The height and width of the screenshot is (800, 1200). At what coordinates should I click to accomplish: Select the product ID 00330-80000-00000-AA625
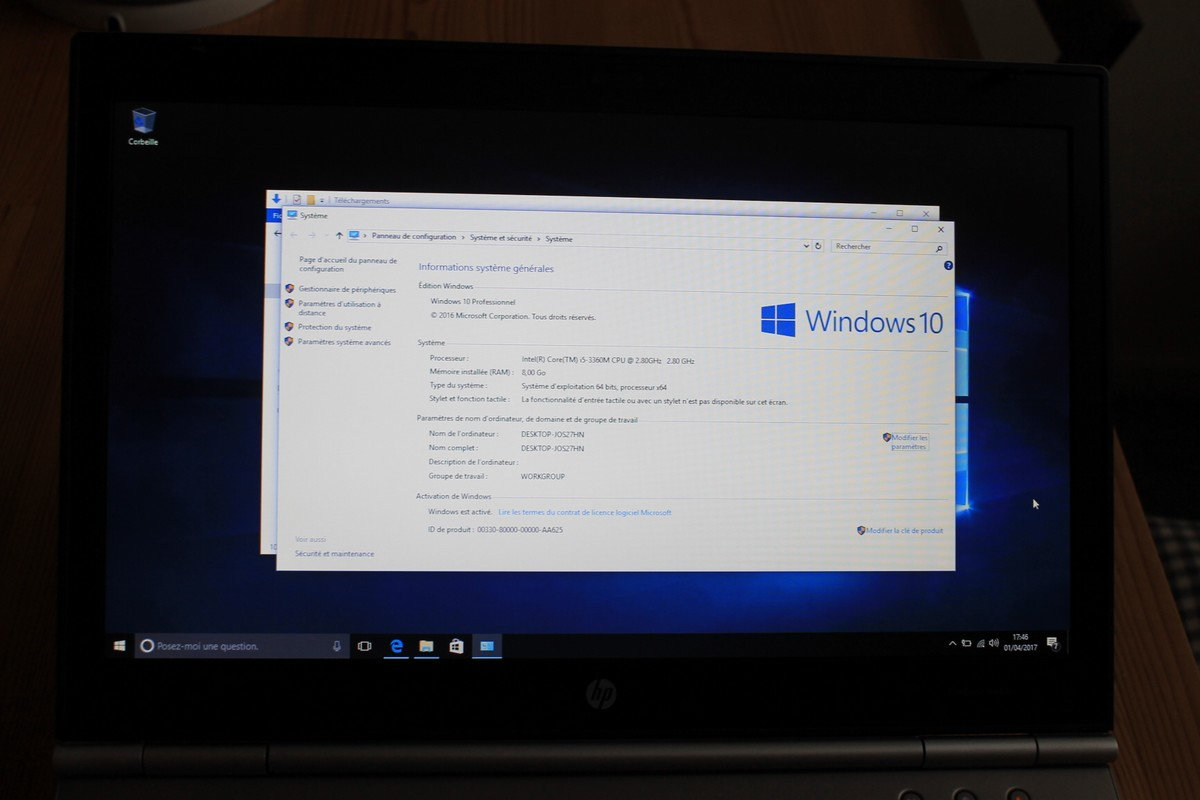[x=521, y=530]
